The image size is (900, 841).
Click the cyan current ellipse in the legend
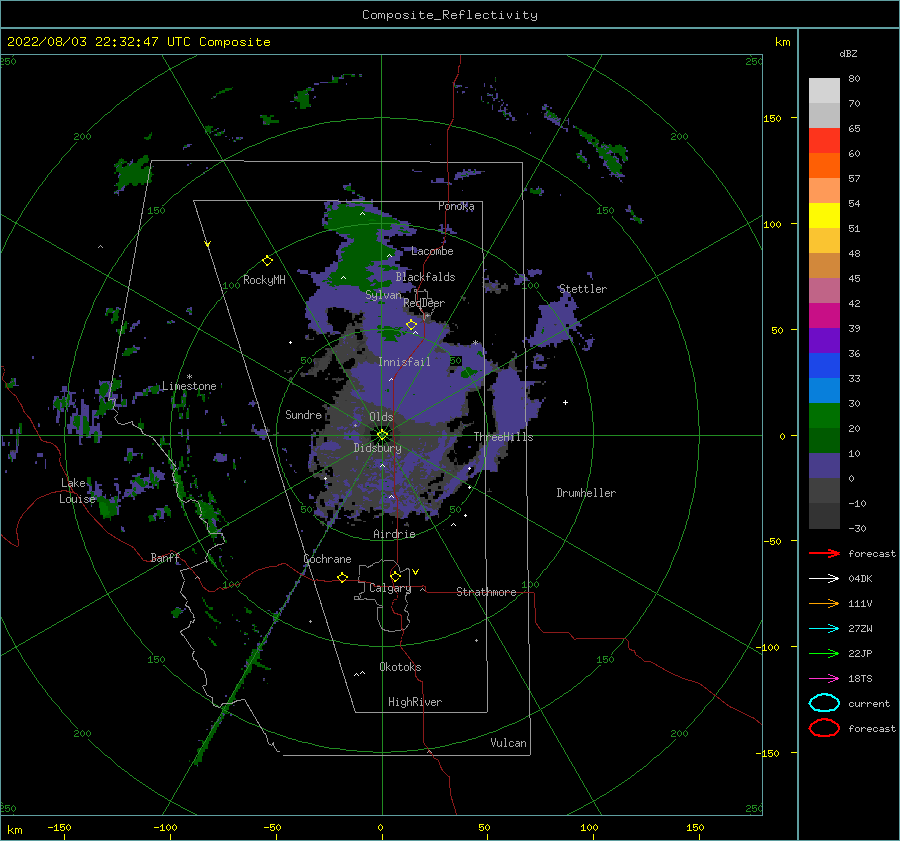pos(824,703)
